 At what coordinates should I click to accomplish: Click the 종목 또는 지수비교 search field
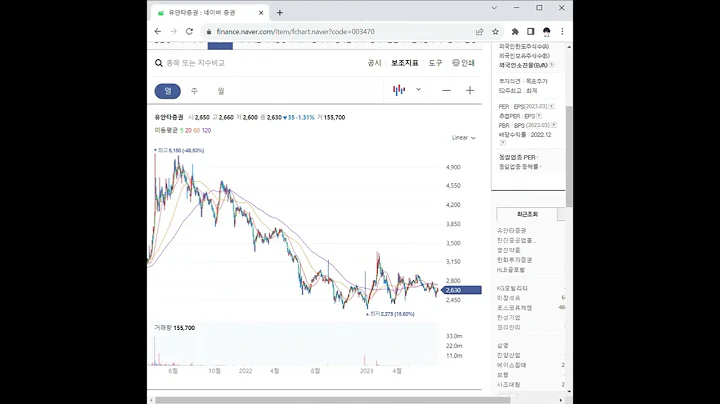(196, 63)
